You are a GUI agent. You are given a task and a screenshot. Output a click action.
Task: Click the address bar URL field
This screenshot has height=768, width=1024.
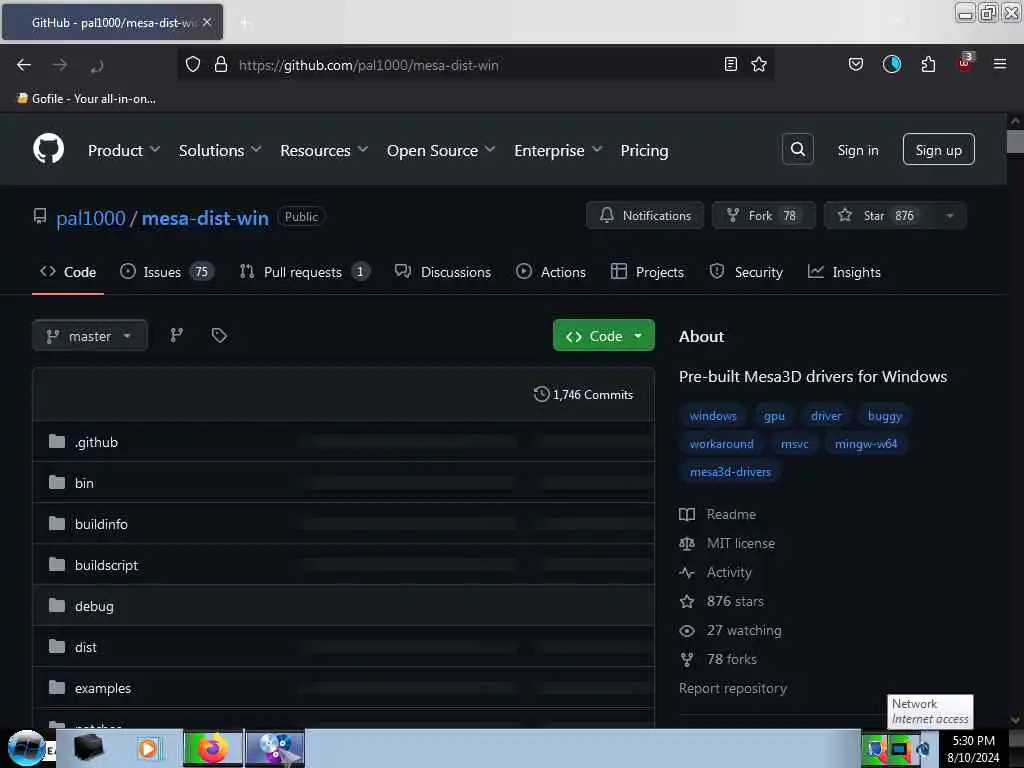[475, 65]
